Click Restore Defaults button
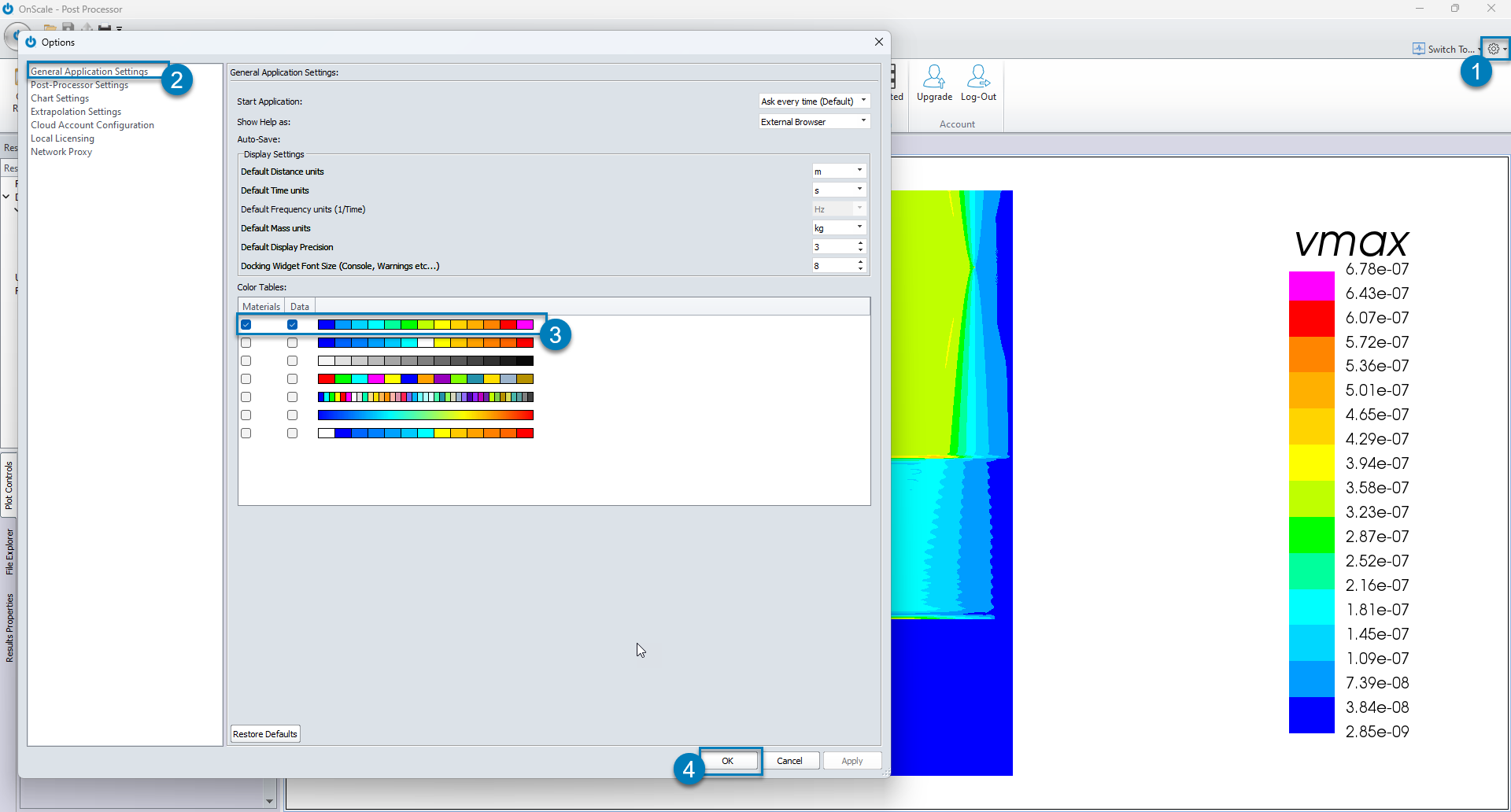 [265, 733]
